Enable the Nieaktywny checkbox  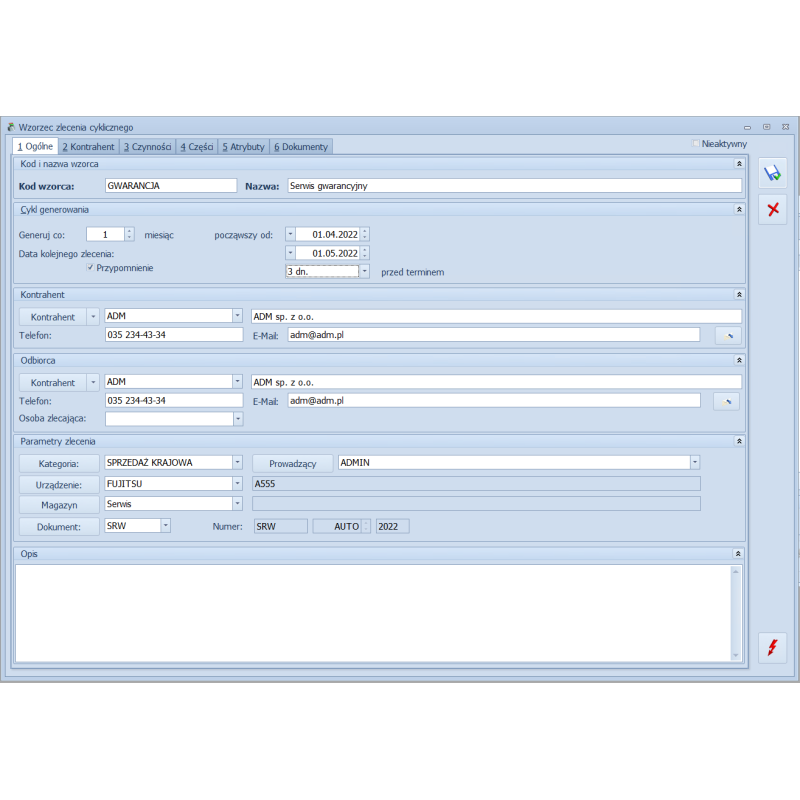tap(696, 144)
